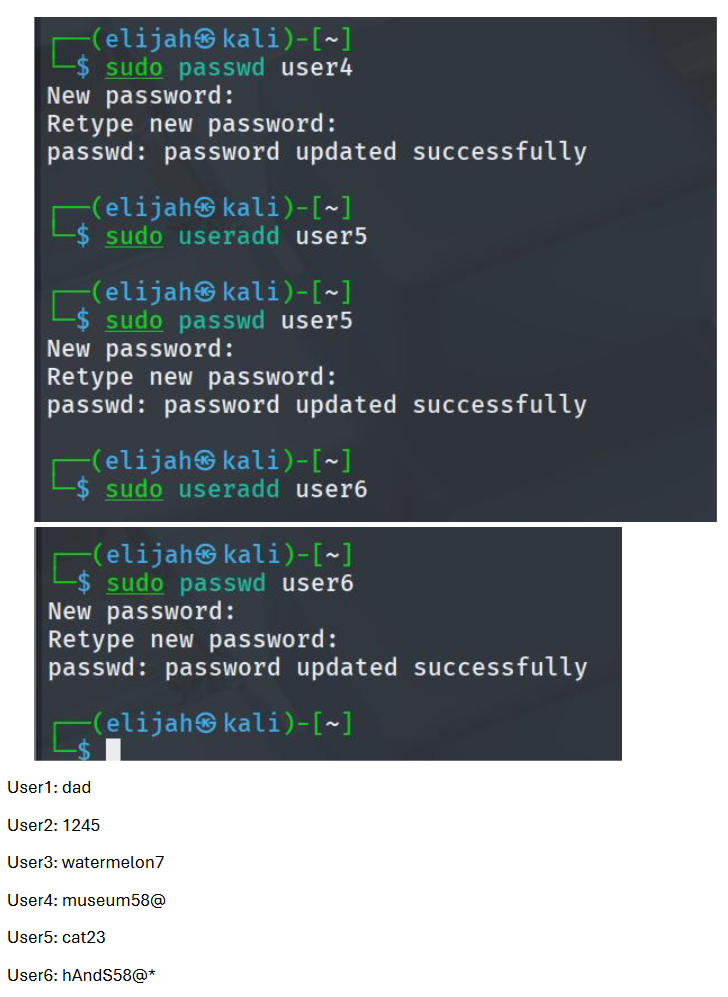This screenshot has height=997, width=728.
Task: Click the 'User1: dad' text line
Action: click(x=49, y=788)
